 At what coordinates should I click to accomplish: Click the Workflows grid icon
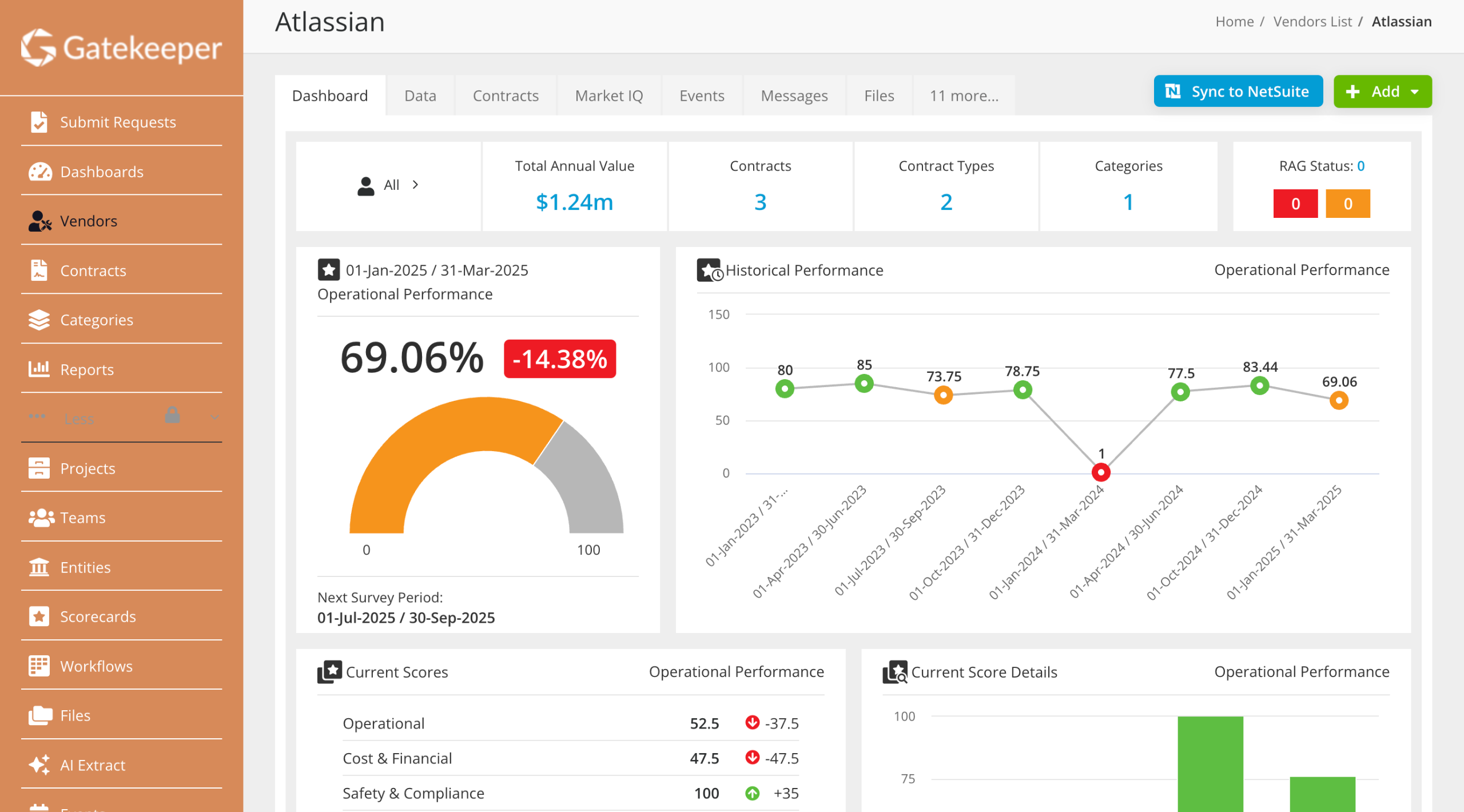(39, 666)
